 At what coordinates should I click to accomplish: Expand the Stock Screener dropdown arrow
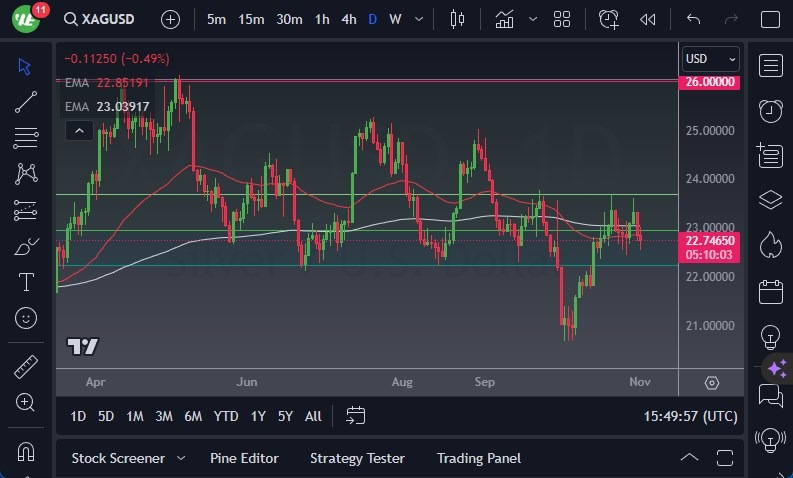[x=181, y=458]
